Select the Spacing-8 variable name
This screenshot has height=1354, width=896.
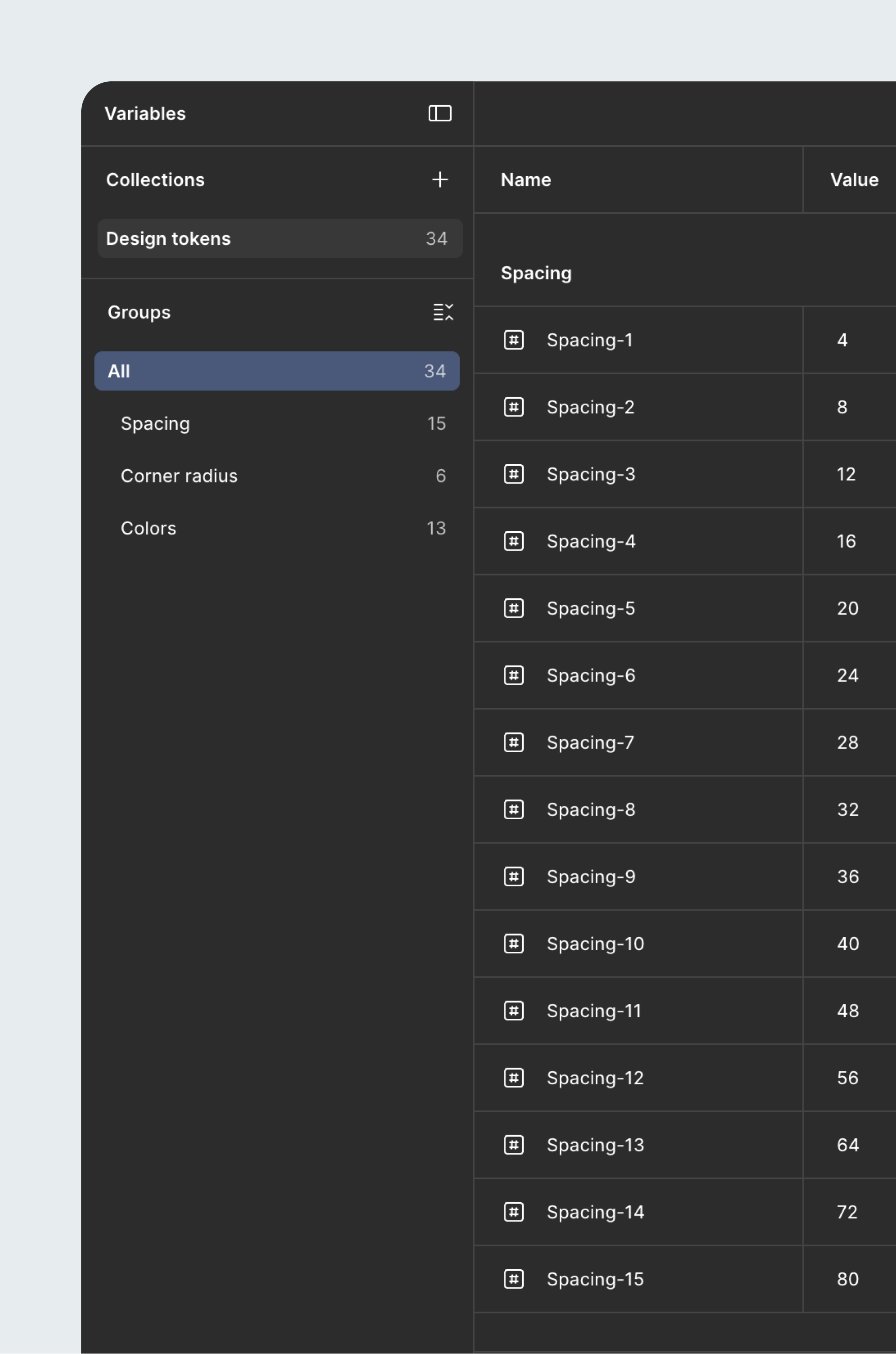(x=591, y=810)
